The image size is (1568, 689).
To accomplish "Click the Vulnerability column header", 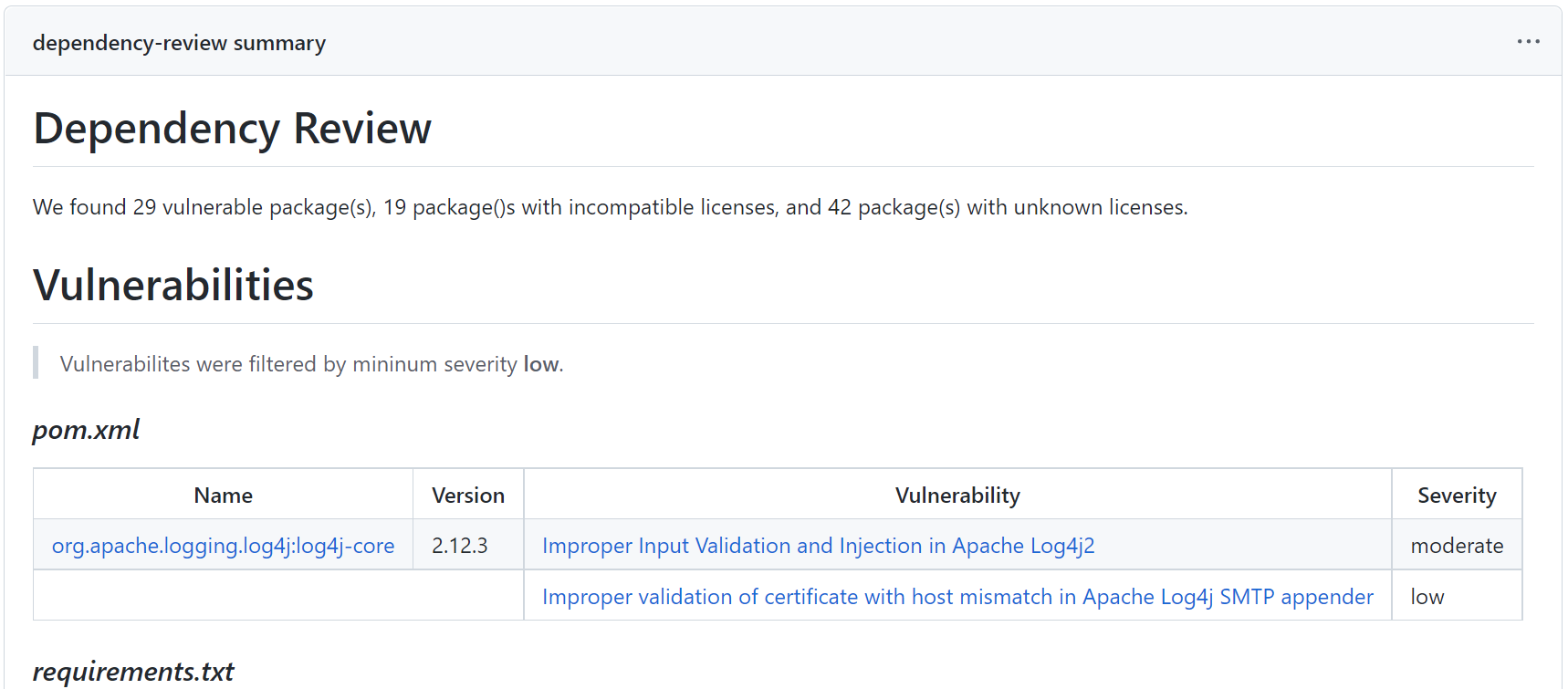I will [957, 495].
